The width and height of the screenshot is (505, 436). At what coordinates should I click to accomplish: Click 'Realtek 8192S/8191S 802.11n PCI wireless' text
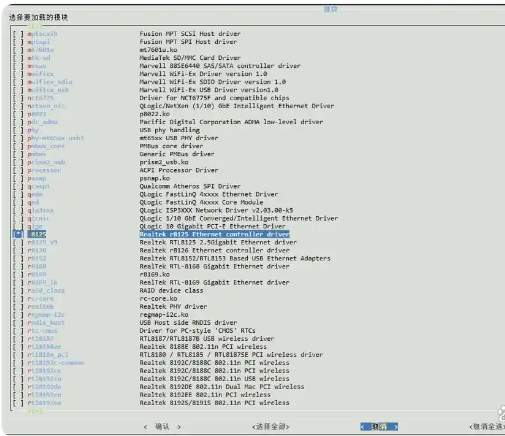click(x=214, y=402)
